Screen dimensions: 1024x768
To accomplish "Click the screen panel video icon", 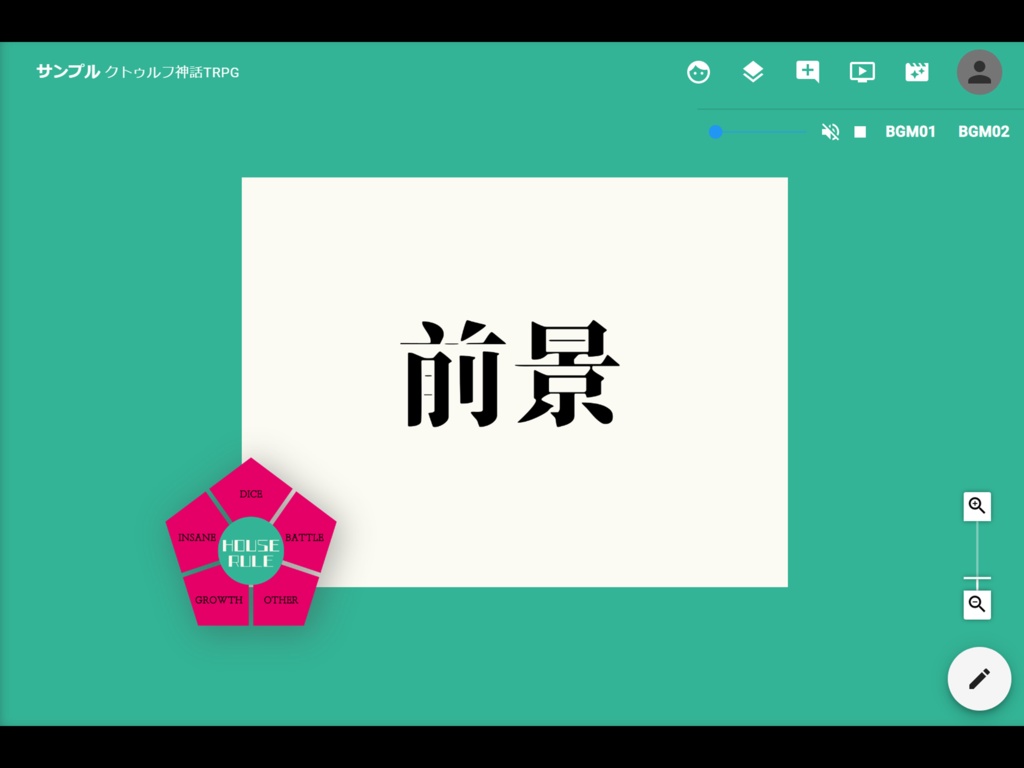I will pyautogui.click(x=861, y=72).
